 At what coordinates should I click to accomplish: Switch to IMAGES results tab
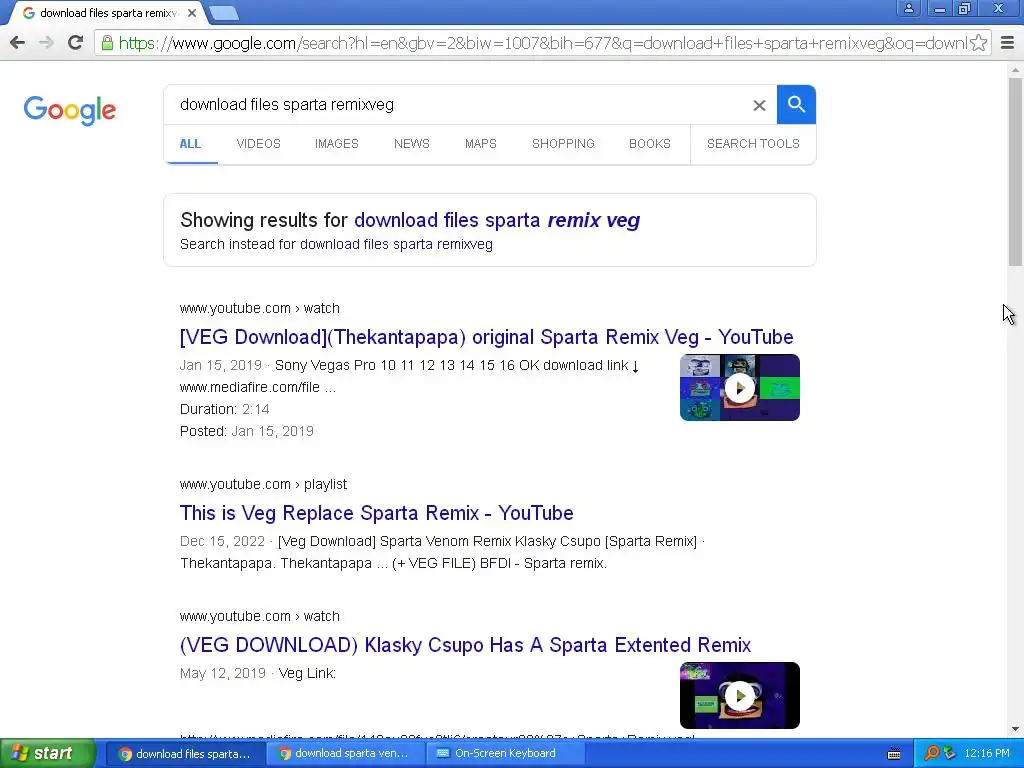click(x=337, y=144)
